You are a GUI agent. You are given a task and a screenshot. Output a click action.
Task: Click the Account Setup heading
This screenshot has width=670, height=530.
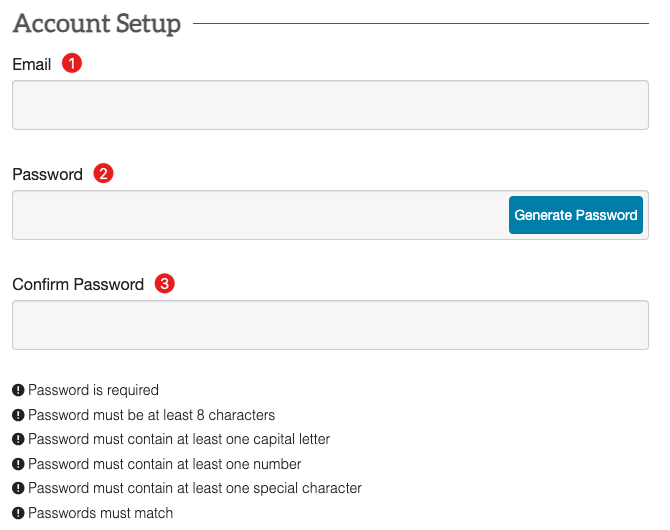coord(97,23)
